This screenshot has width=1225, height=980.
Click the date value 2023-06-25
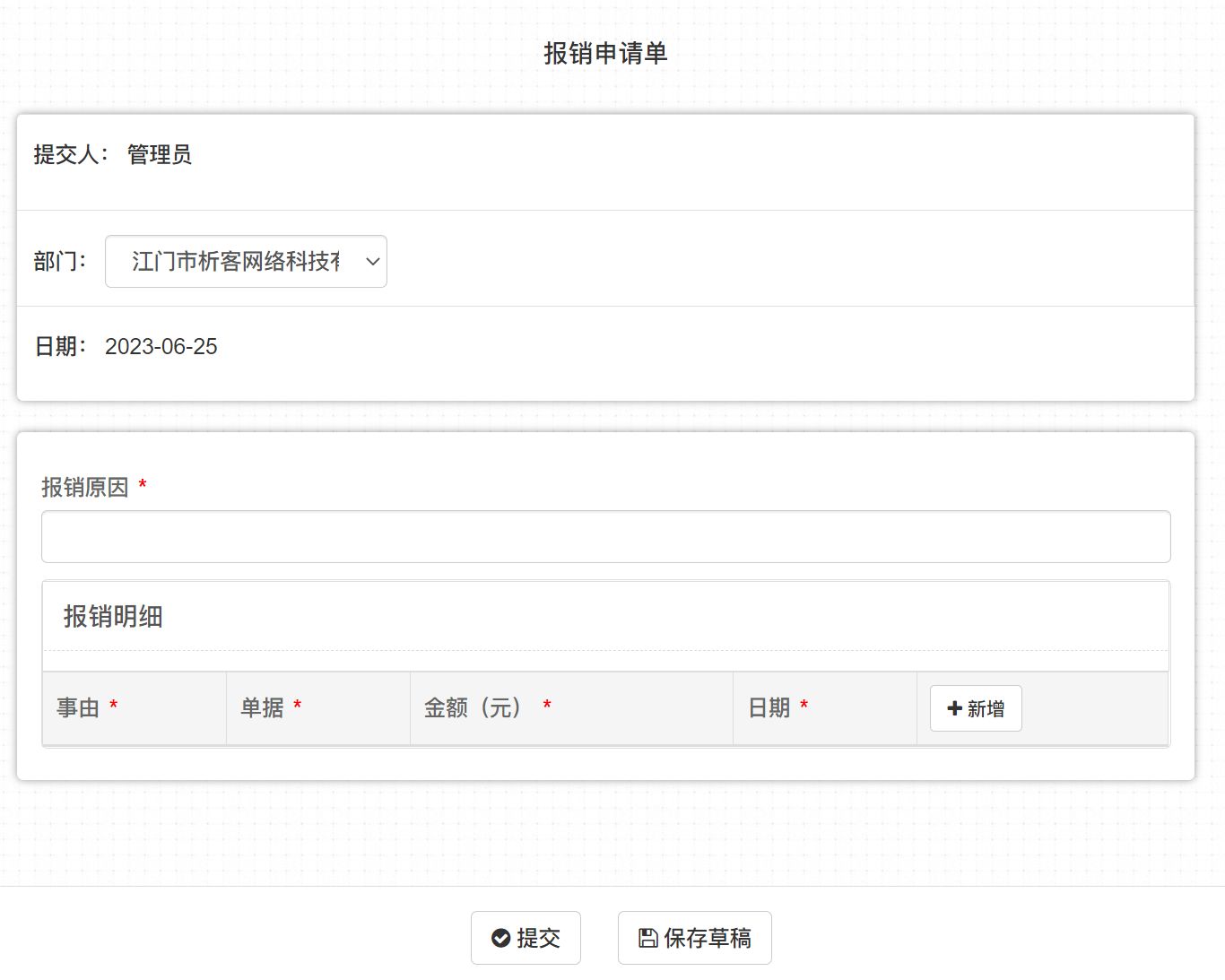tap(161, 347)
